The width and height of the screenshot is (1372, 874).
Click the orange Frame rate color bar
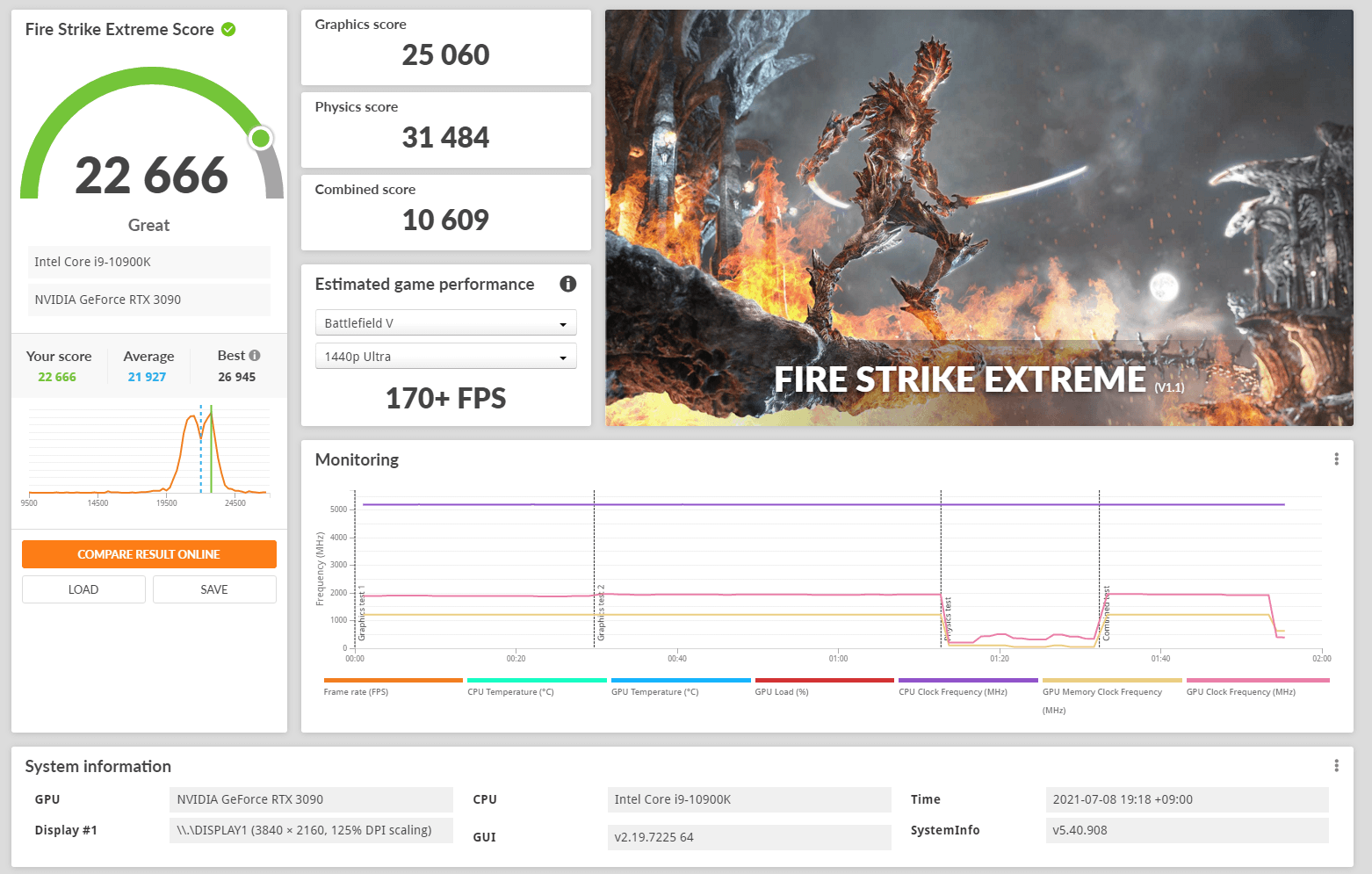pyautogui.click(x=393, y=680)
